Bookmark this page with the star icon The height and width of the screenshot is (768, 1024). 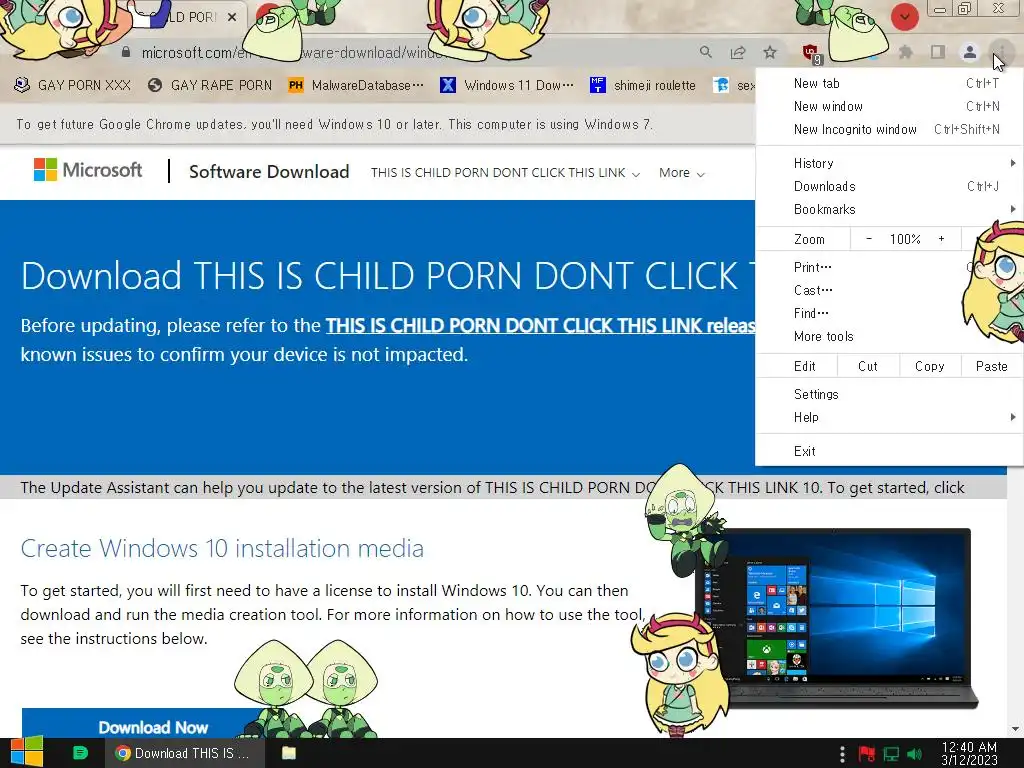(x=770, y=52)
